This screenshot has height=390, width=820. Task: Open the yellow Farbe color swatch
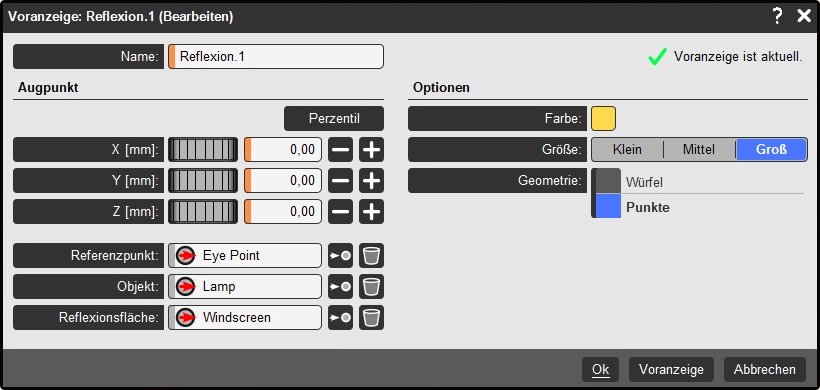[x=603, y=119]
